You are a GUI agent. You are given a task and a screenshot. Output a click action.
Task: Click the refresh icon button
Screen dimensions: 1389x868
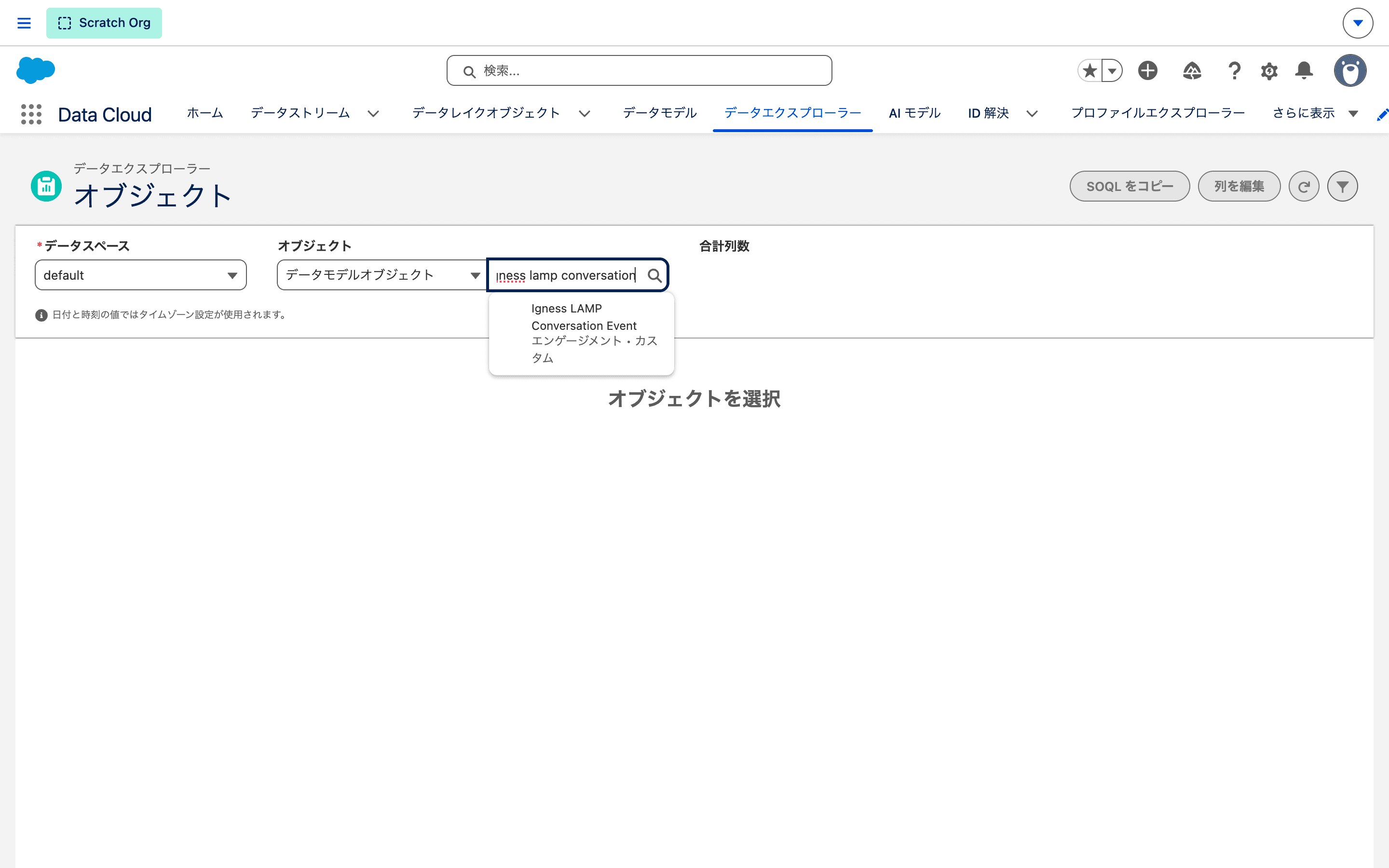coord(1304,186)
